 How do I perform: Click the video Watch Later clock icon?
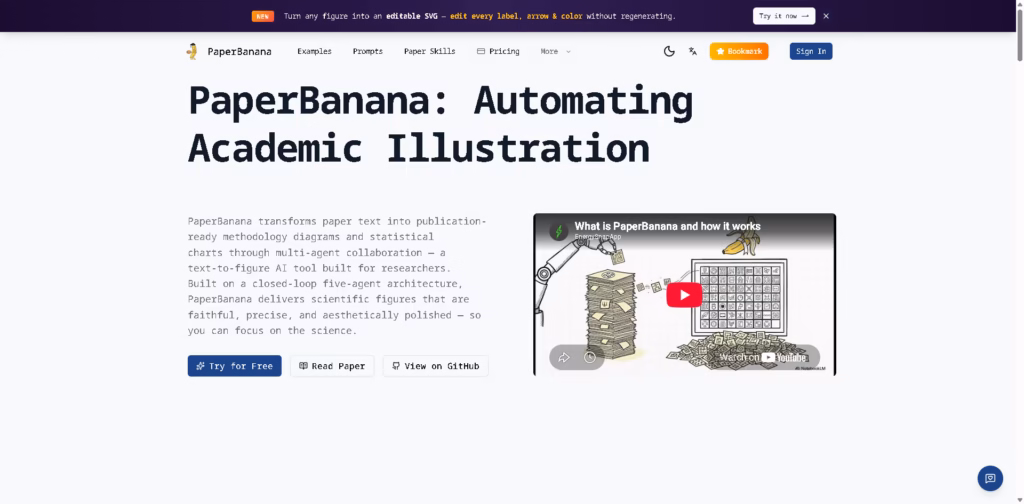pos(590,357)
